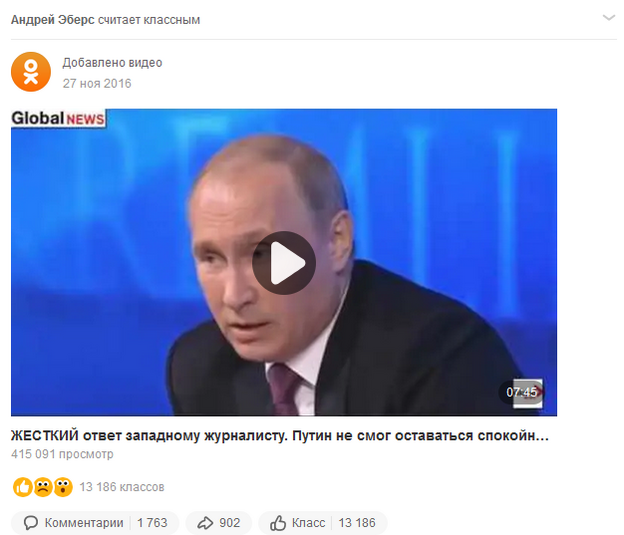This screenshot has height=535, width=624.
Task: Click the 27 ноя 2016 post date
Action: click(97, 83)
